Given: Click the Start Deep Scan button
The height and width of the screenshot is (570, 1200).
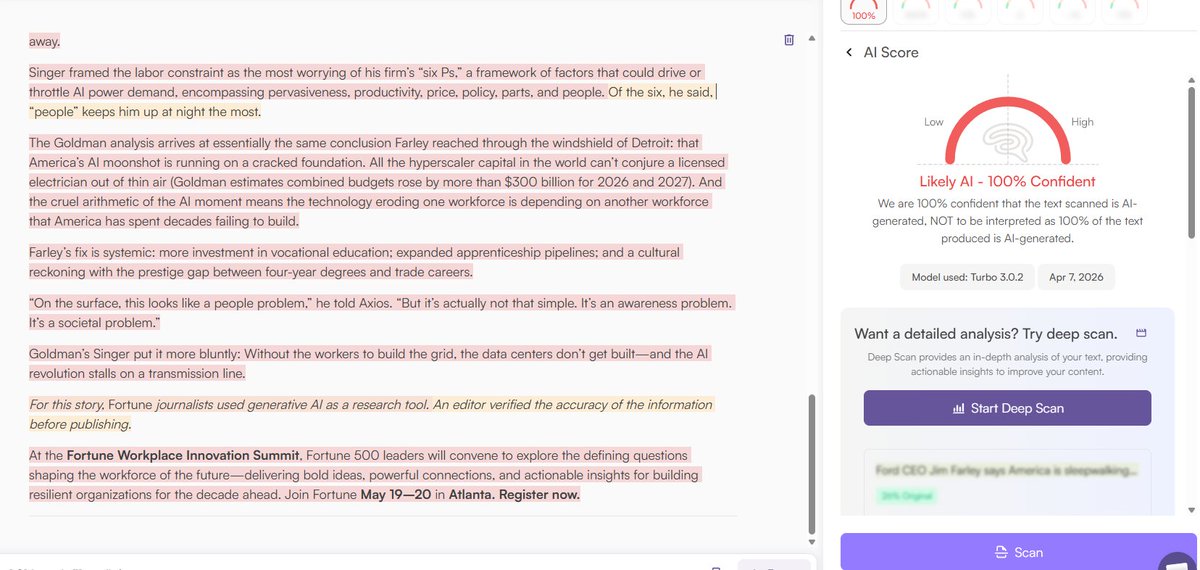Looking at the screenshot, I should [x=1007, y=408].
